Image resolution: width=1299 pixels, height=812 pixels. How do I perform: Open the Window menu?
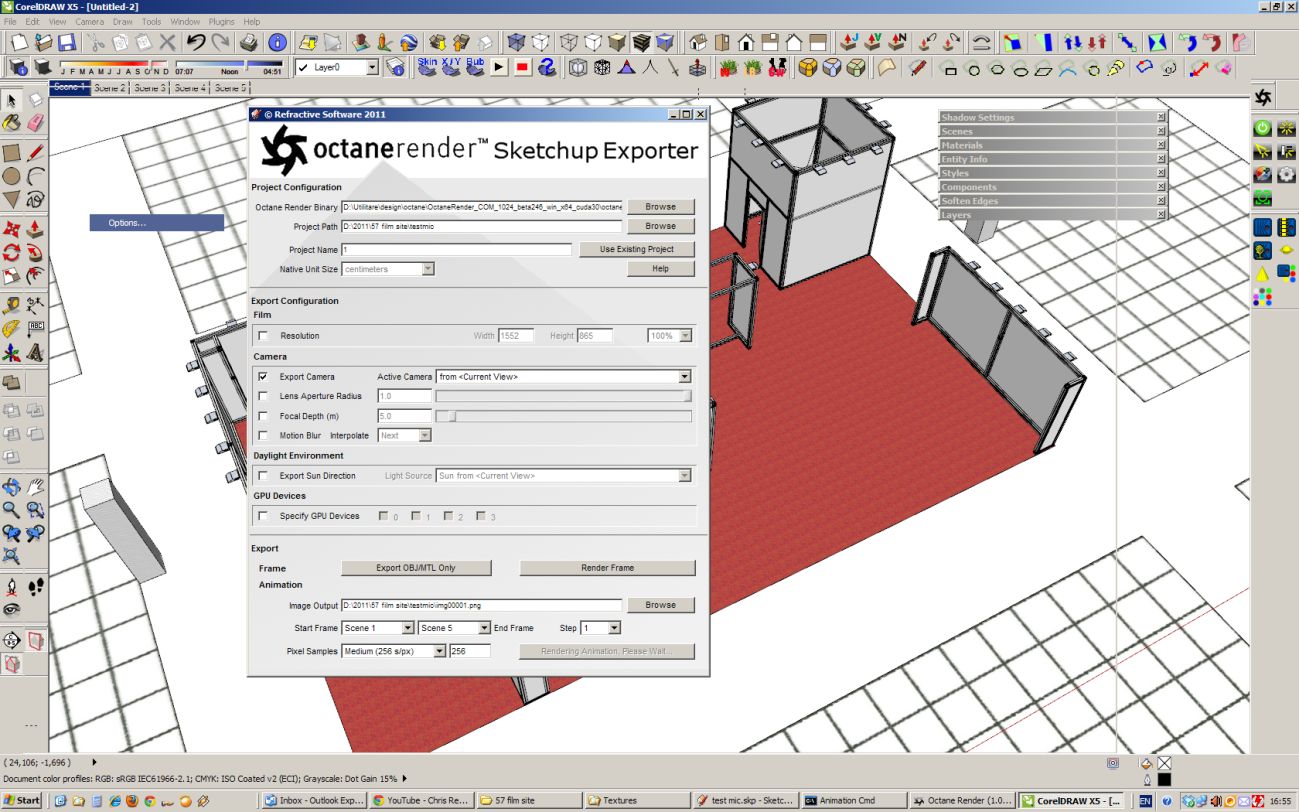[x=185, y=21]
